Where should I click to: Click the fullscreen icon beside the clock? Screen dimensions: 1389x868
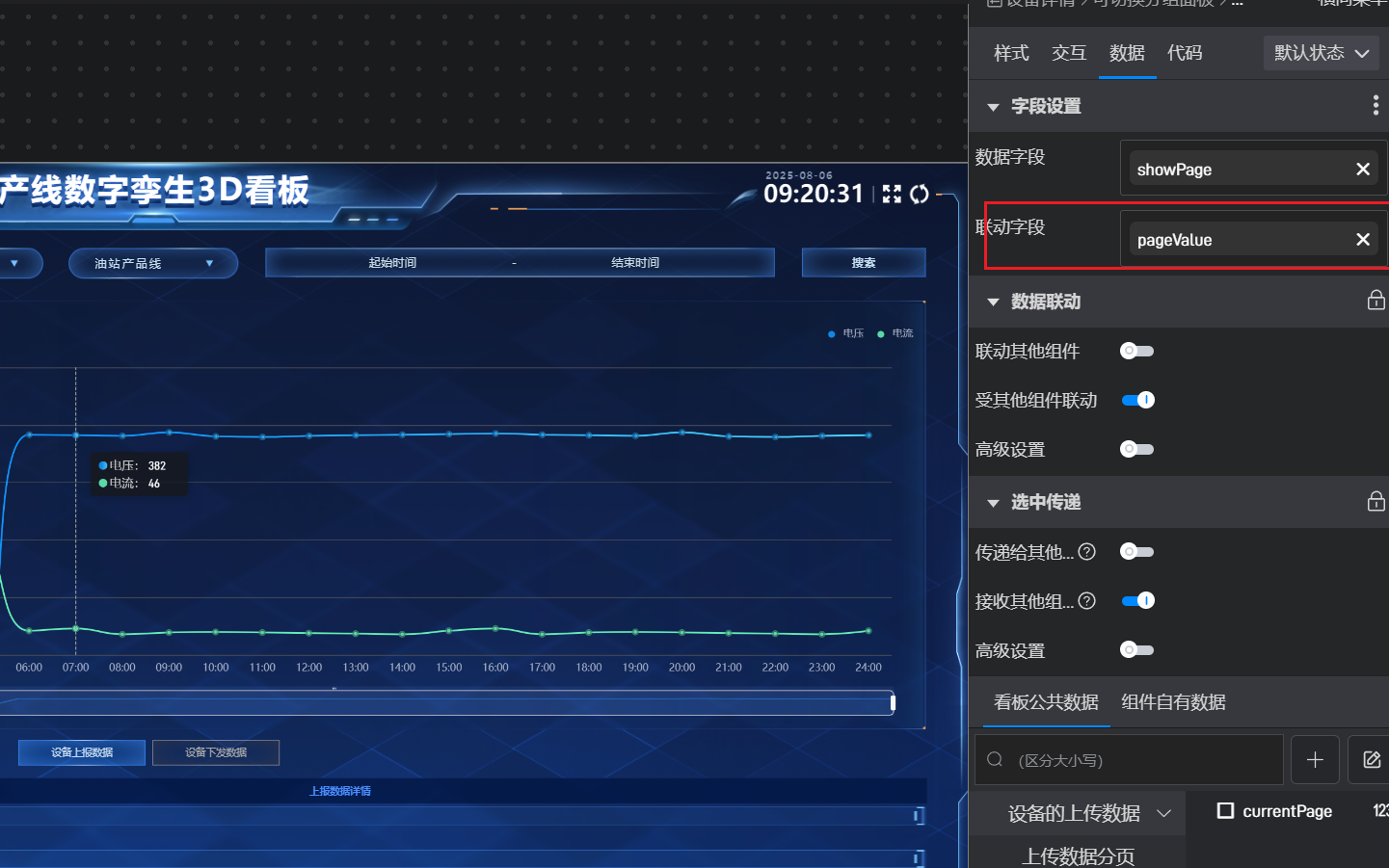(892, 194)
